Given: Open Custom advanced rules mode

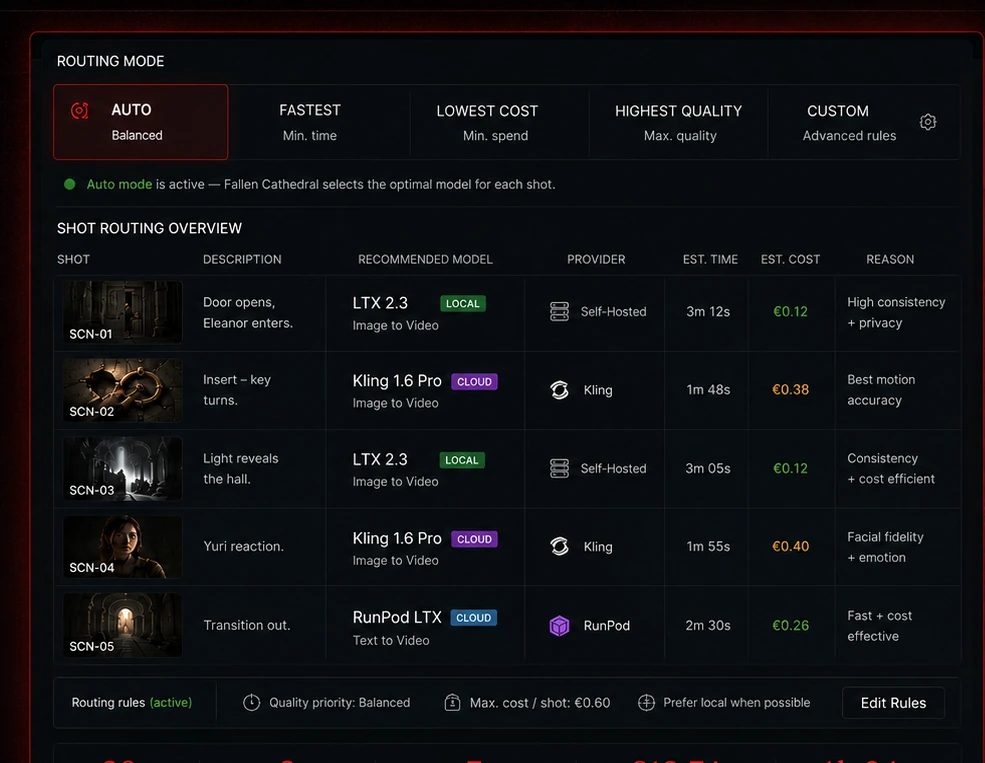Looking at the screenshot, I should 864,122.
